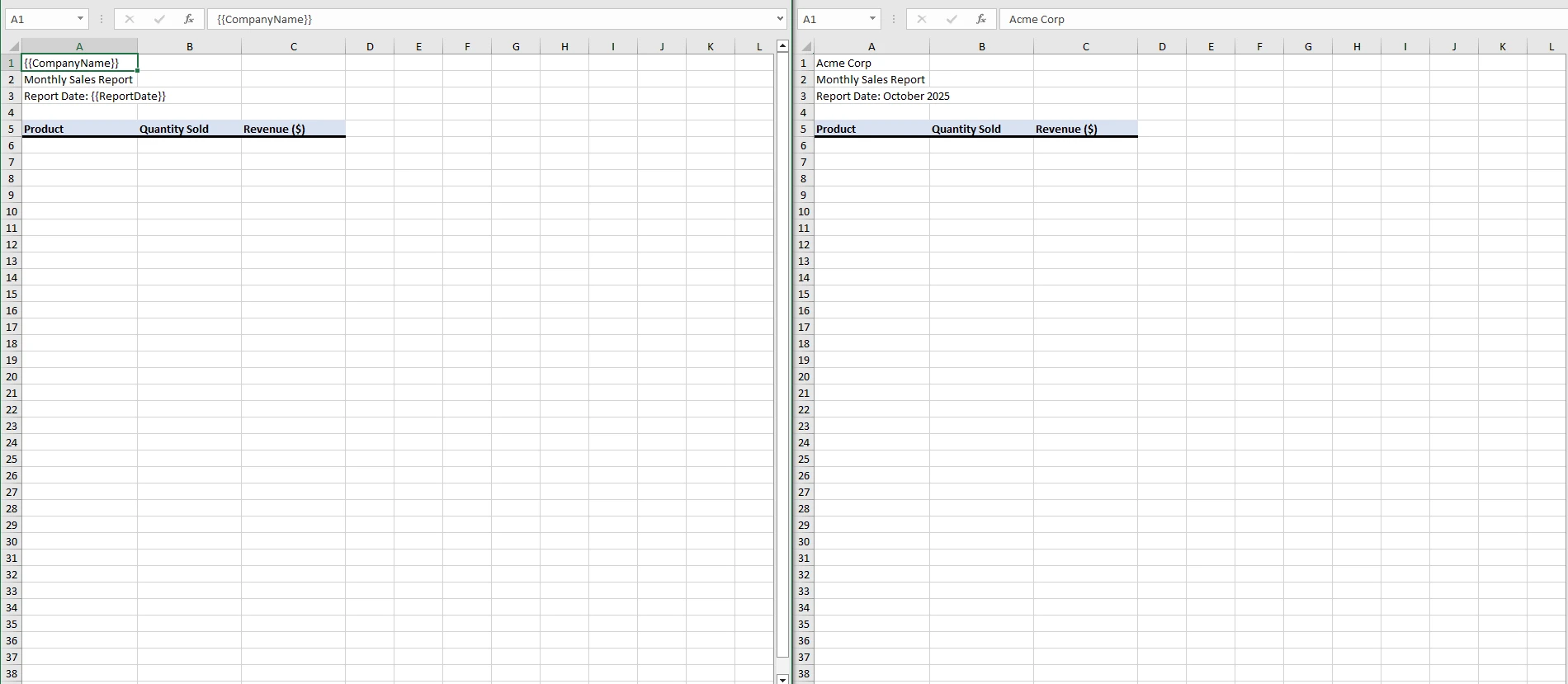Expand the left formula bar with the chevron
Viewport: 1568px width, 684px height.
(x=780, y=19)
